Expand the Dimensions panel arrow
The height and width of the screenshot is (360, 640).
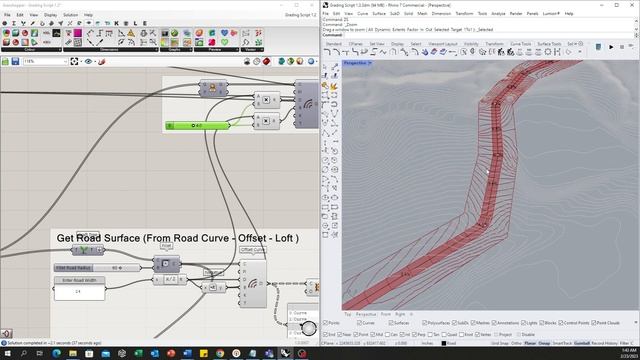pos(156,50)
